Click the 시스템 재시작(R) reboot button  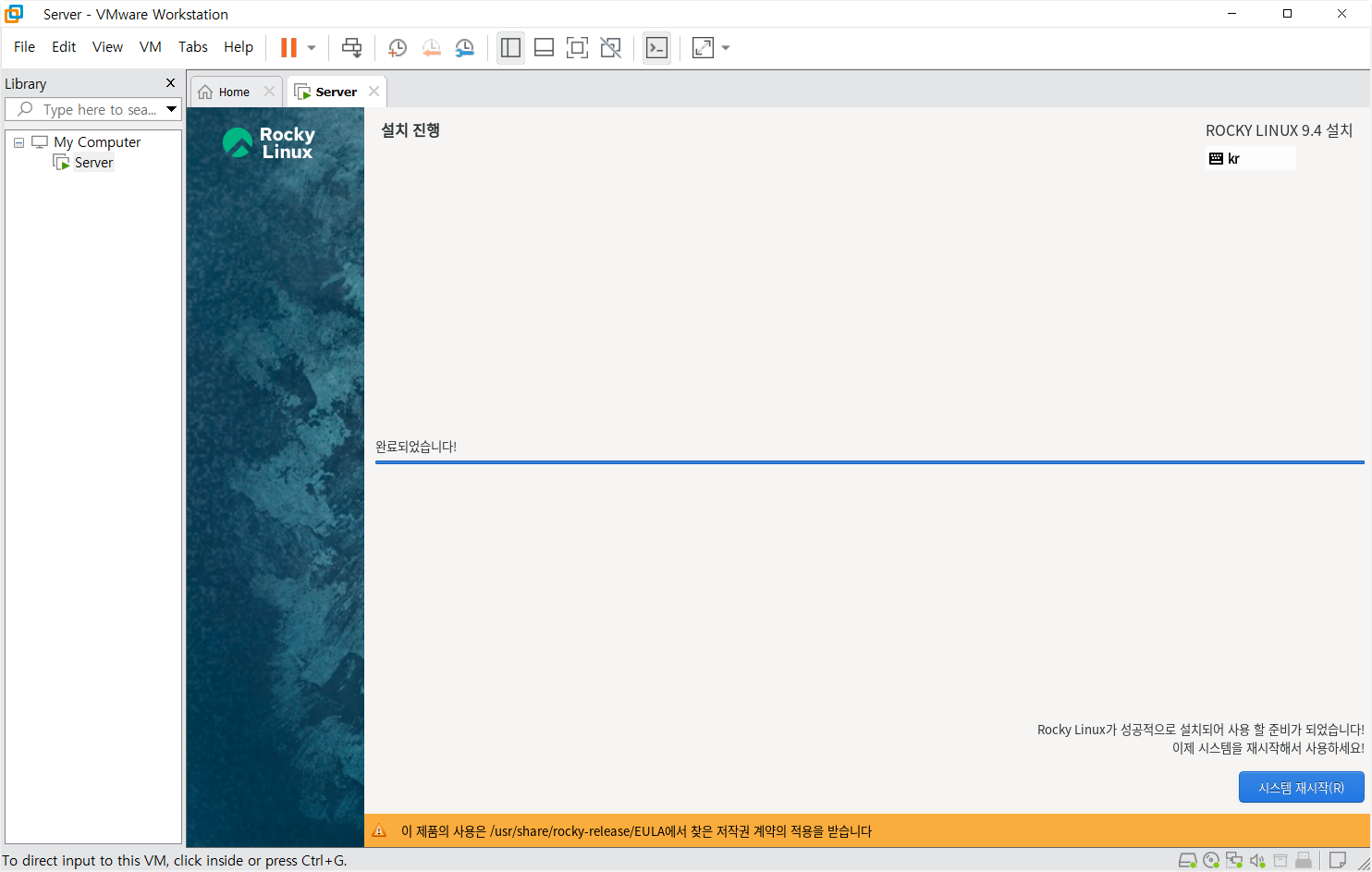click(x=1301, y=787)
